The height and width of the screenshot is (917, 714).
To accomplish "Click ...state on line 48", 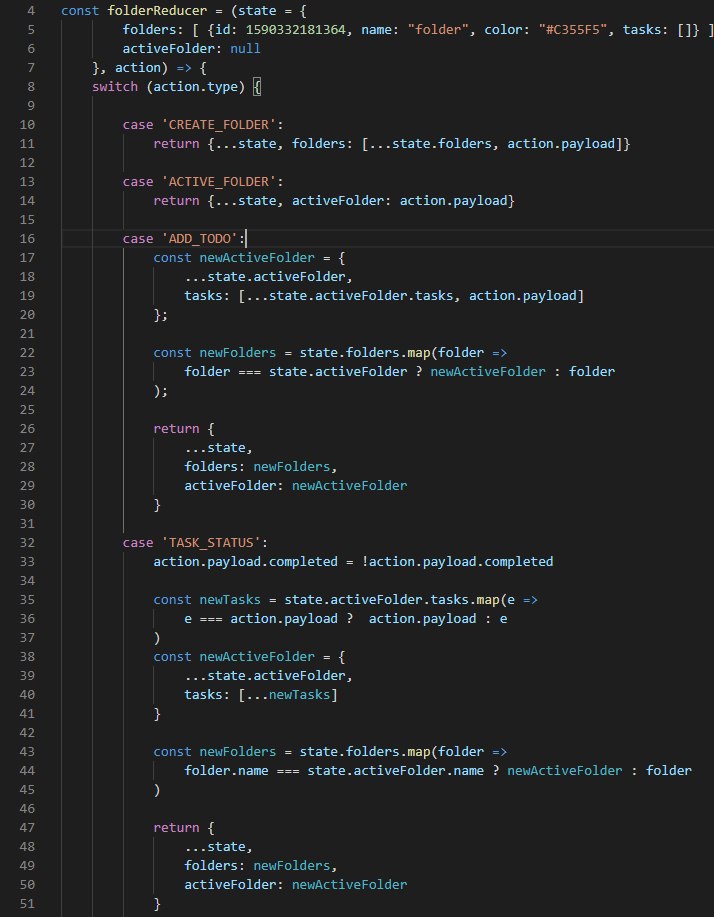I will click(215, 847).
